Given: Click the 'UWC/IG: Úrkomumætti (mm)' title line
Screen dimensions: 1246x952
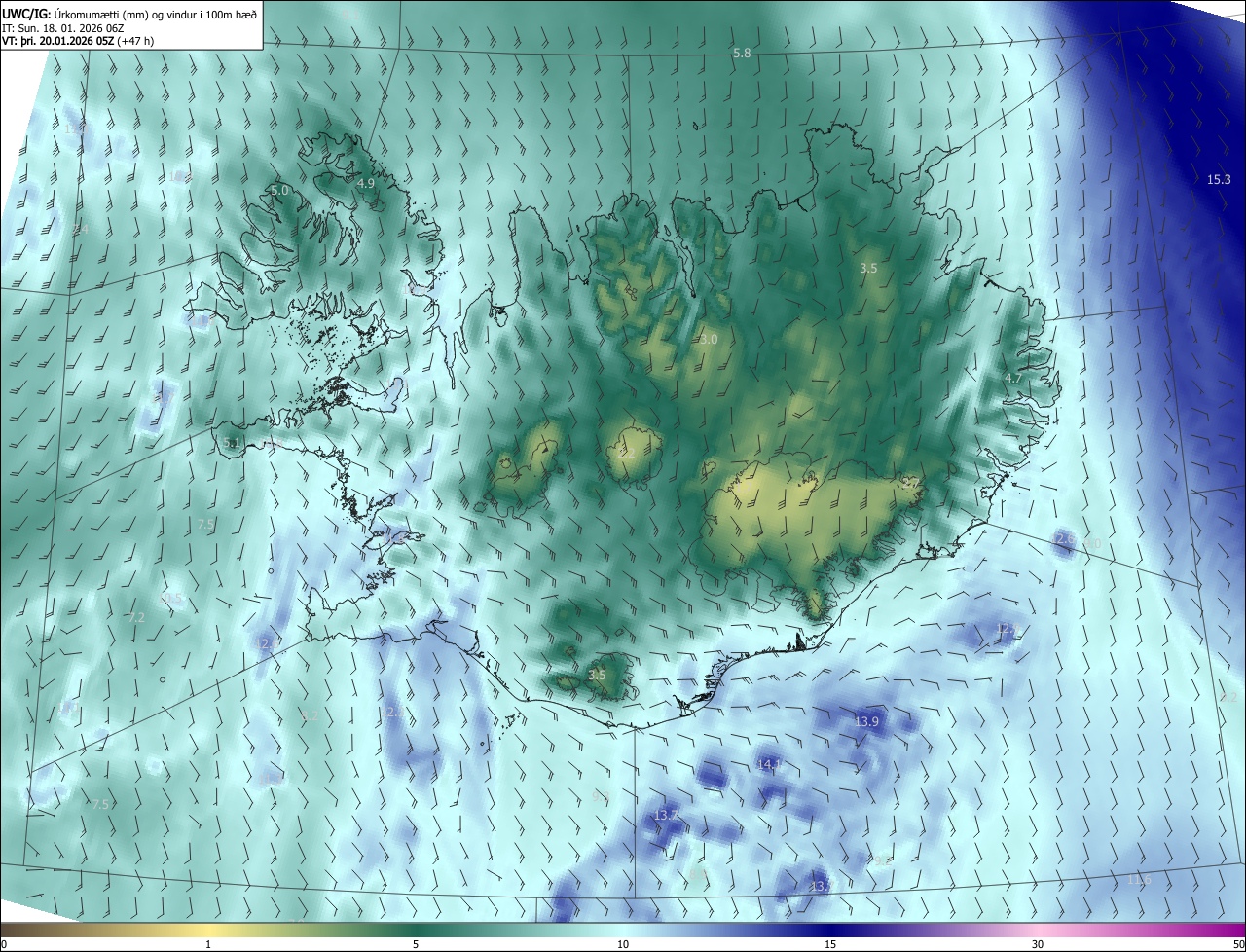Looking at the screenshot, I should [129, 14].
